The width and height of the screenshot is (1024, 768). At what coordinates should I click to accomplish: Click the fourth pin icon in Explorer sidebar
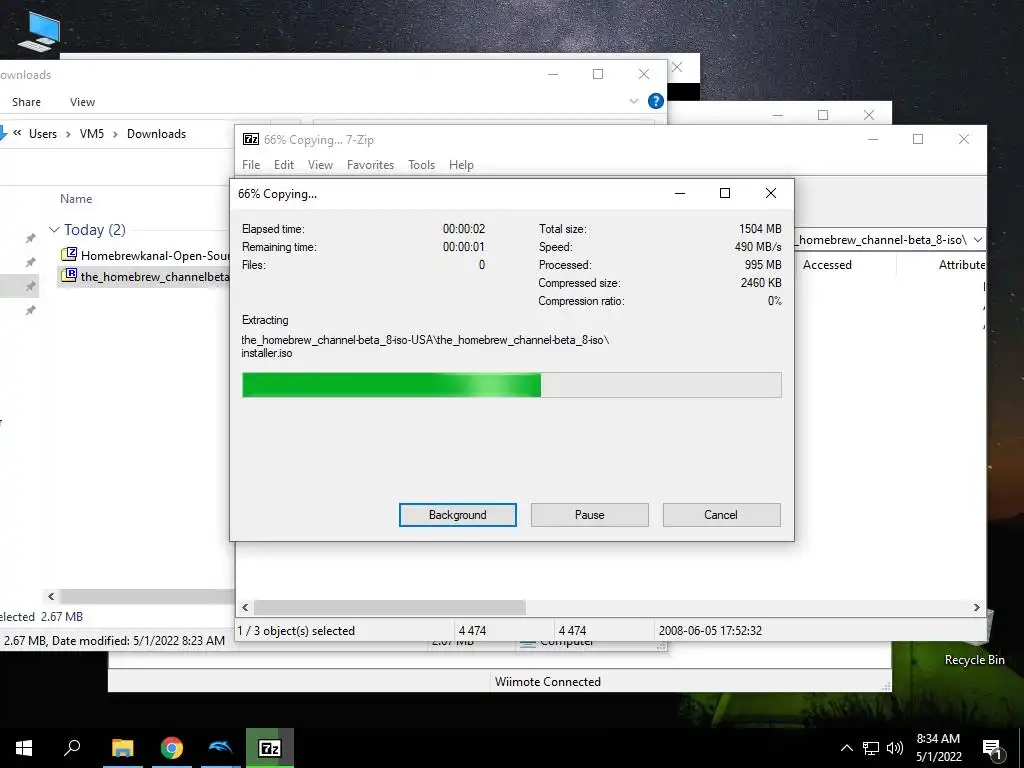tap(30, 311)
